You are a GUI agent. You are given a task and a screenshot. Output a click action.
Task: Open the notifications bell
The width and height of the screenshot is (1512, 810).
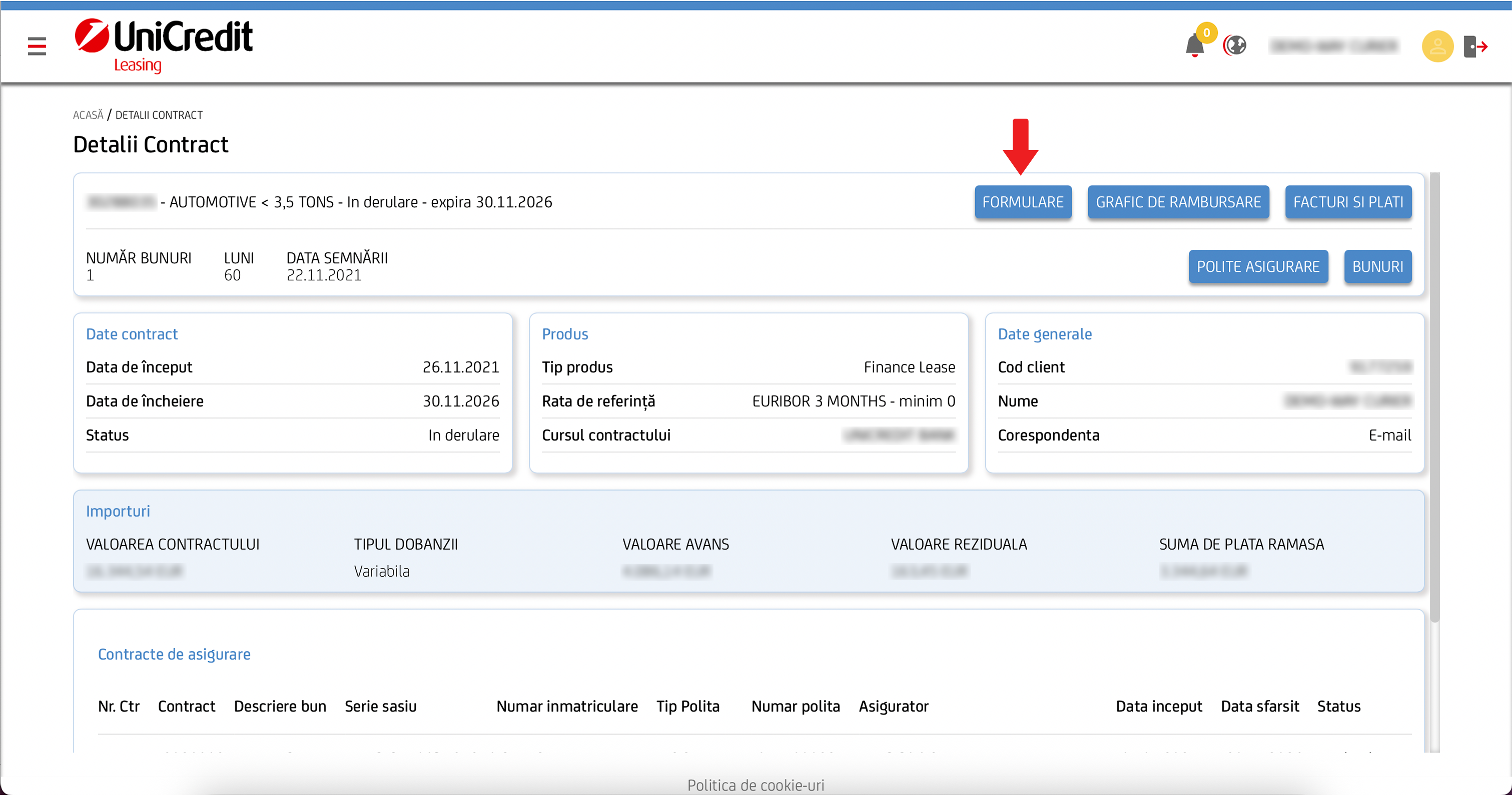click(x=1195, y=46)
